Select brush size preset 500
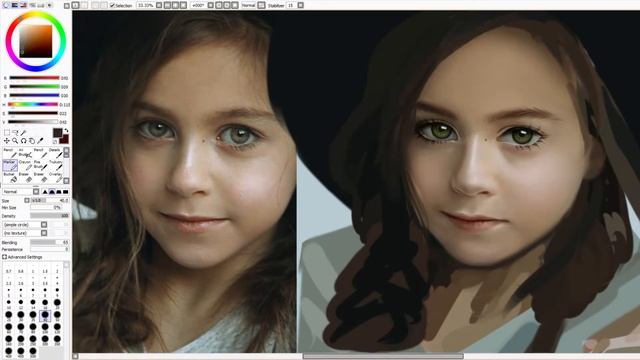This screenshot has width=640, height=360. pos(33,353)
